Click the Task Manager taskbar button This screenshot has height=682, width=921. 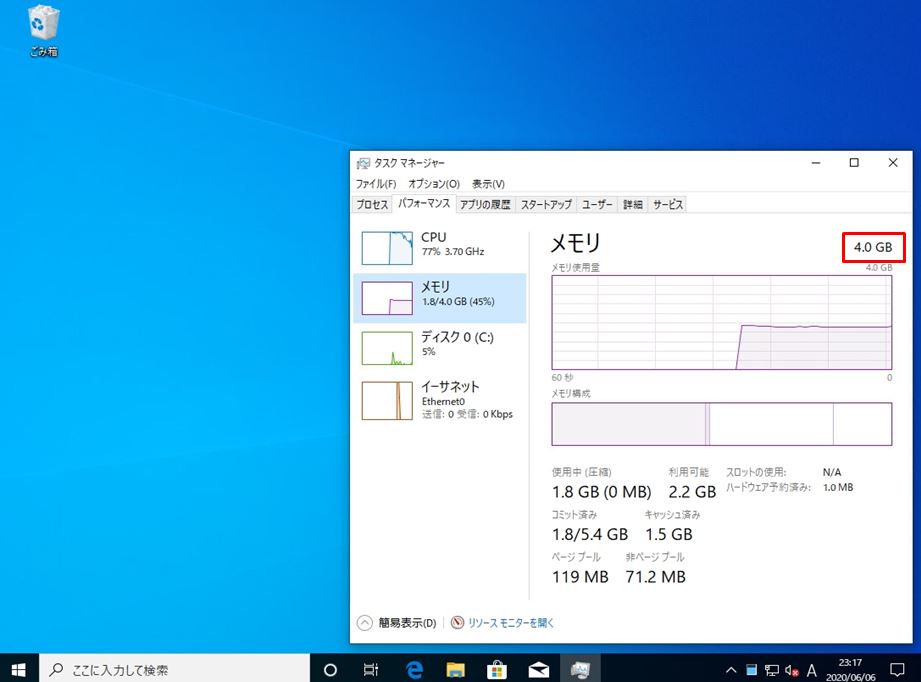580,669
